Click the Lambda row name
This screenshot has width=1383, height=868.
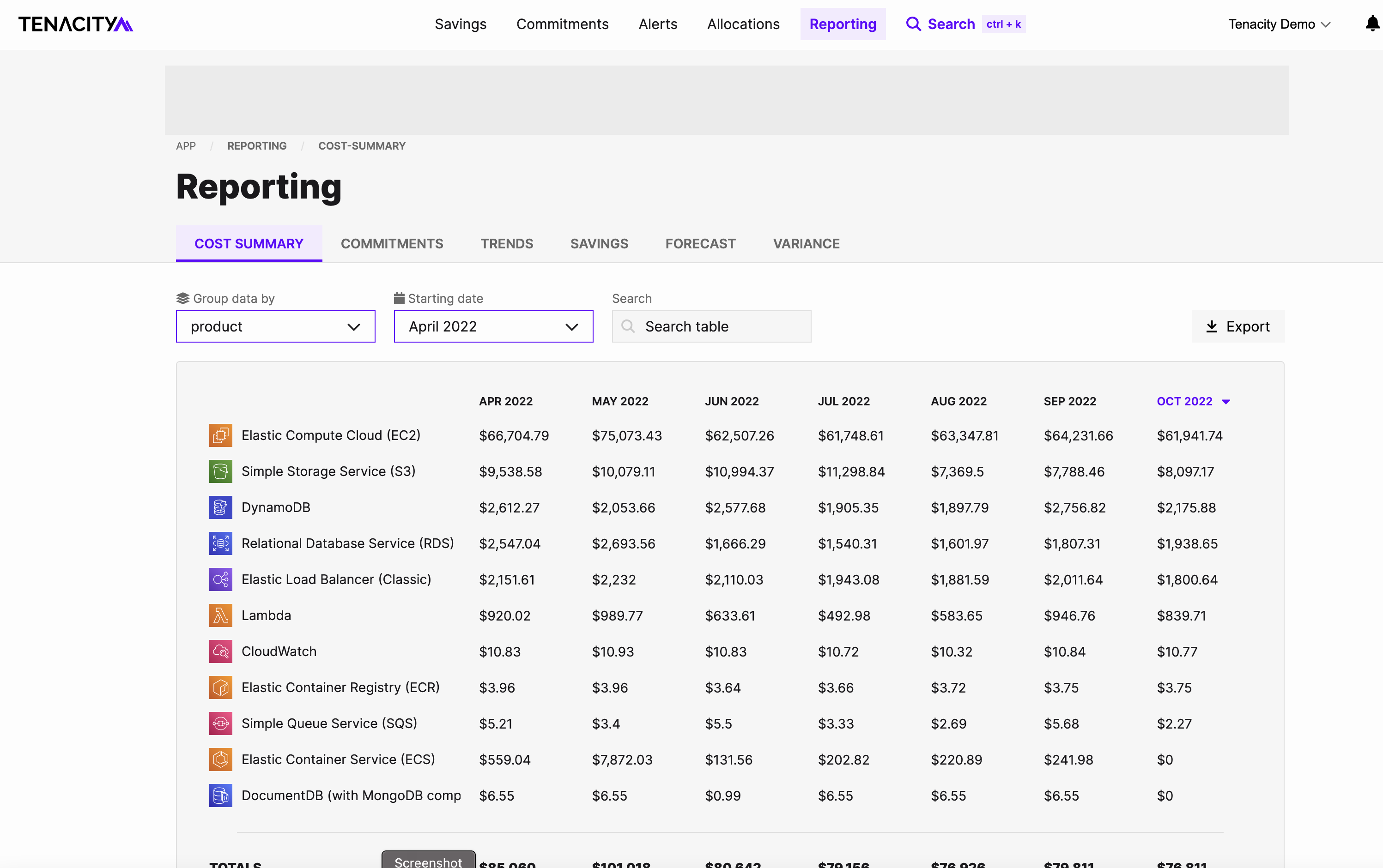click(x=266, y=615)
